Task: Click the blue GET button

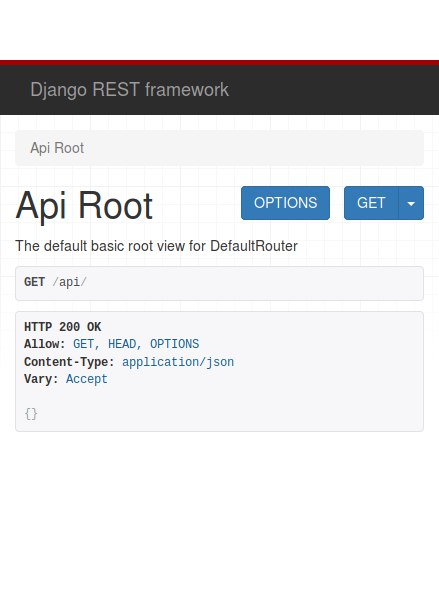Action: (x=371, y=203)
